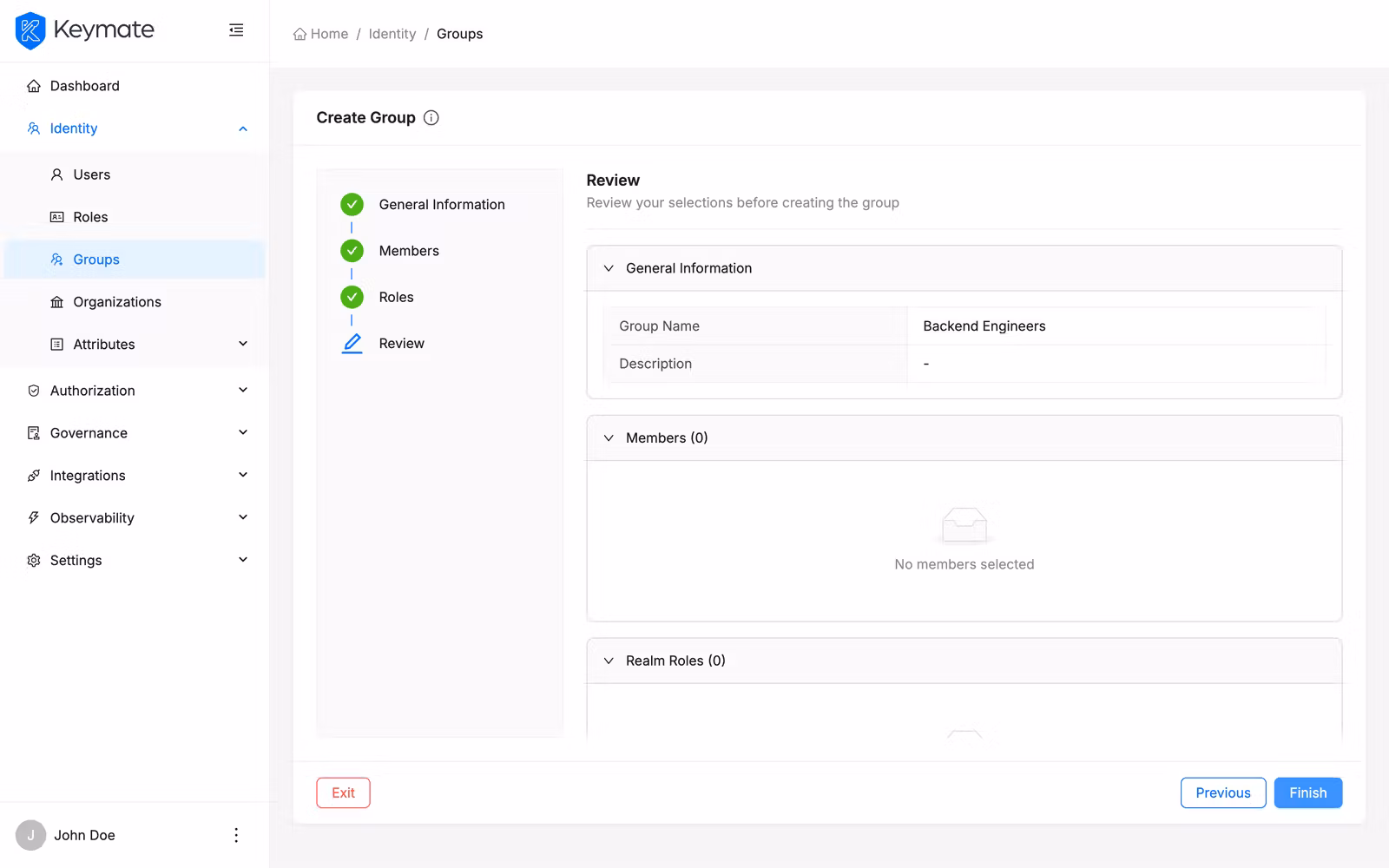
Task: Select Groups from the Identity menu
Action: pyautogui.click(x=95, y=259)
